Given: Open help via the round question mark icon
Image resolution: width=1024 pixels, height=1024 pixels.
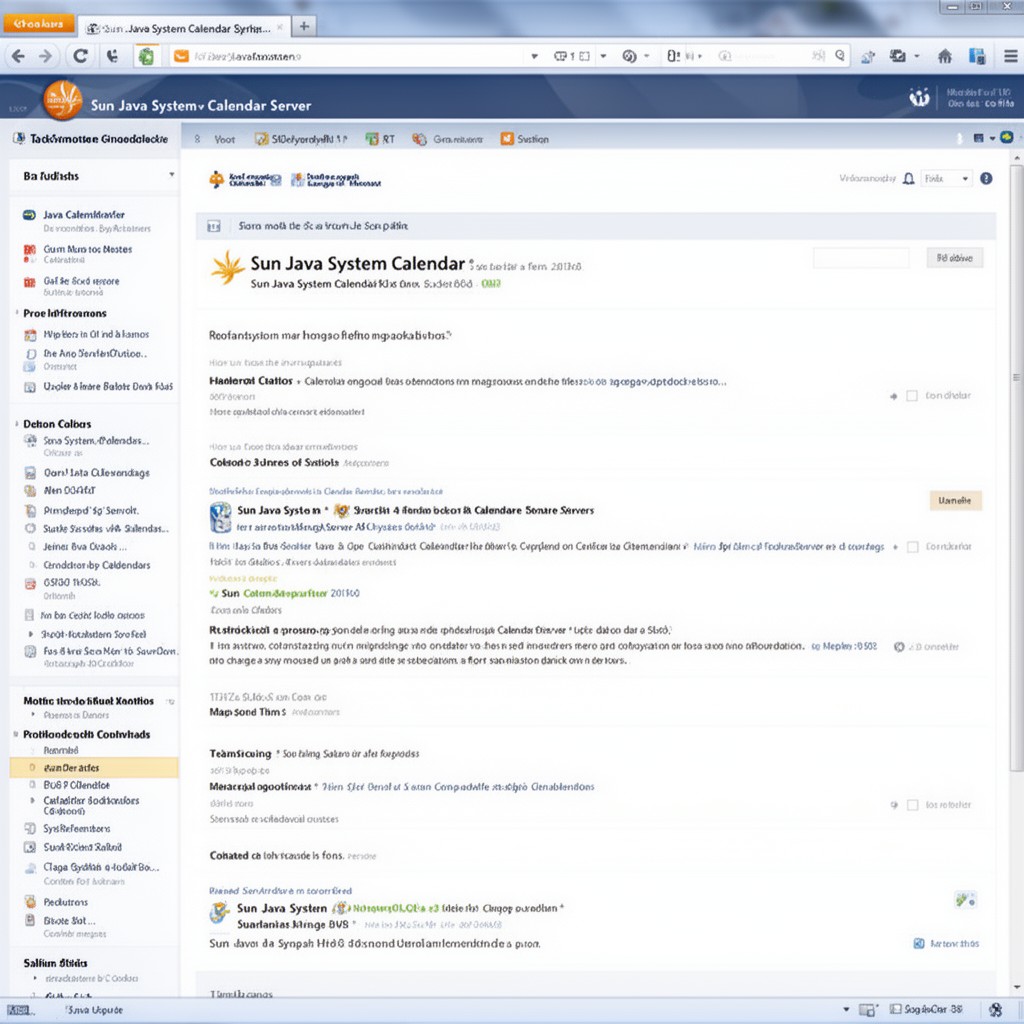Looking at the screenshot, I should [x=986, y=178].
